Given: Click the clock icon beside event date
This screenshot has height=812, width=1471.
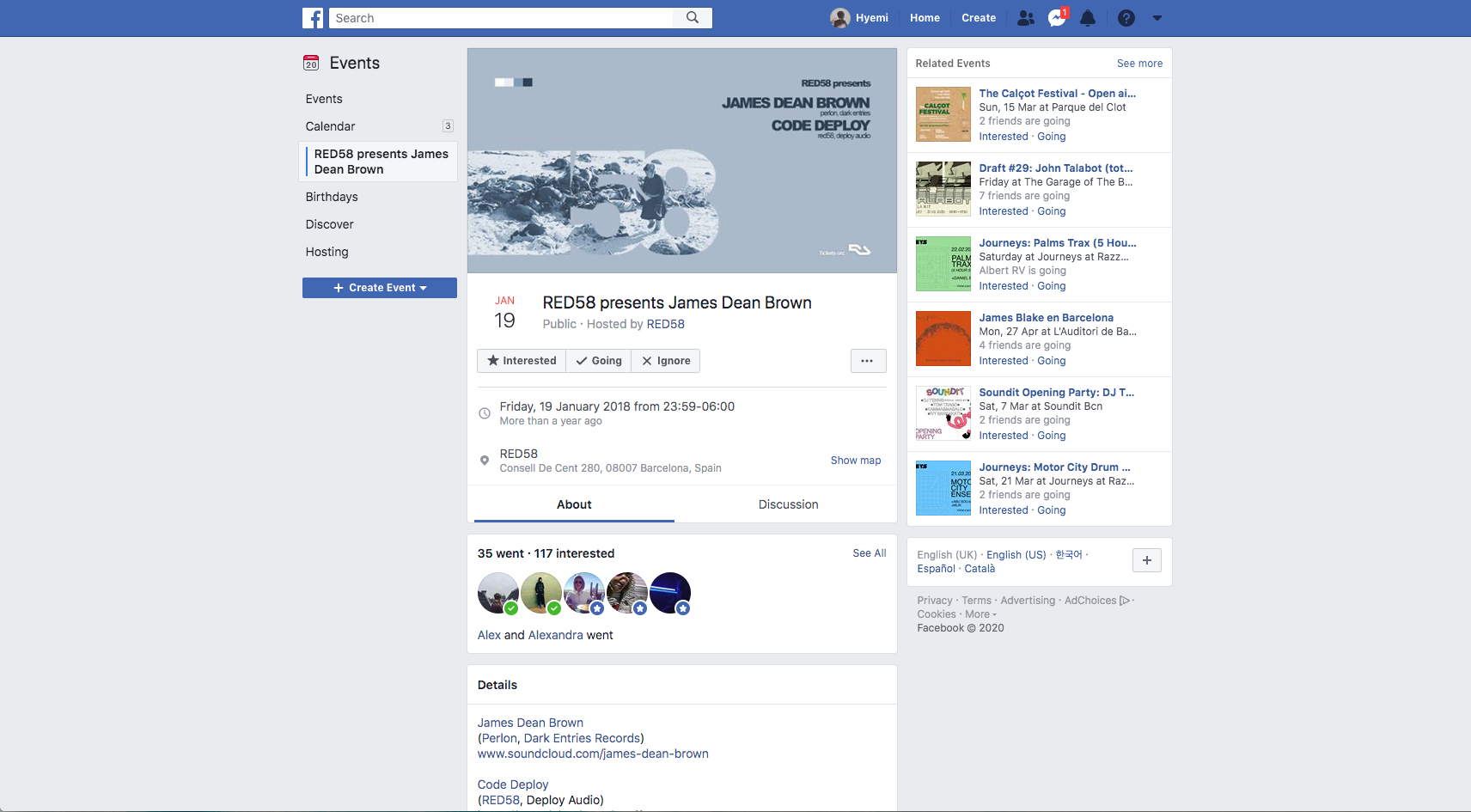Looking at the screenshot, I should (x=485, y=413).
